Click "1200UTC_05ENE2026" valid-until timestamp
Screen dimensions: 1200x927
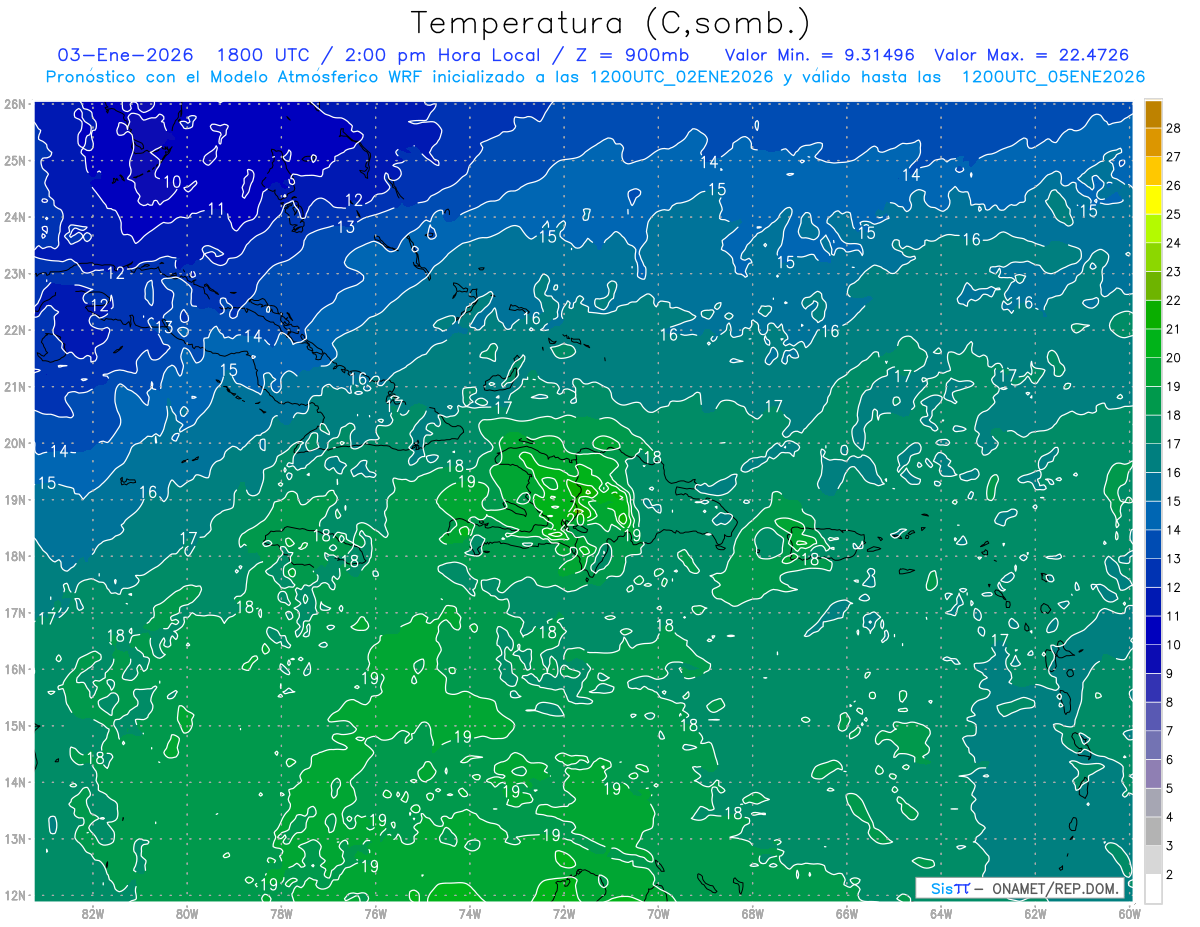tap(1052, 77)
